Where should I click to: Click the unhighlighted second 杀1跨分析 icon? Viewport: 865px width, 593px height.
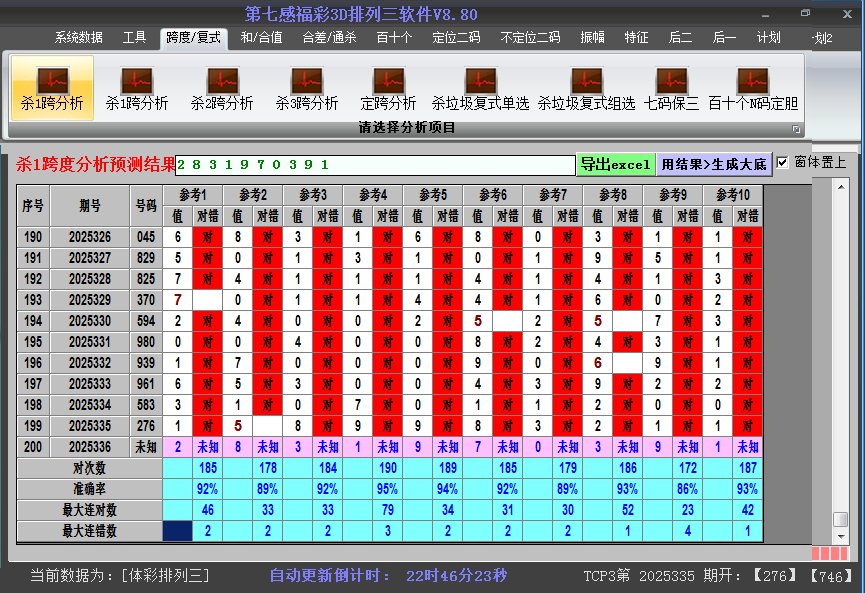point(137,81)
